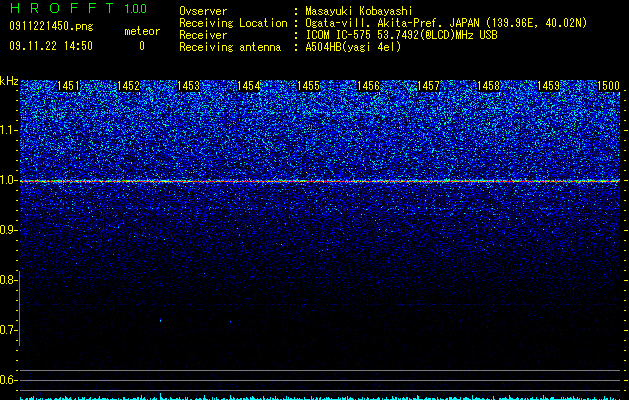The width and height of the screenshot is (629, 400).
Task: Select the A504HB yagi antenna text
Action: click(353, 47)
